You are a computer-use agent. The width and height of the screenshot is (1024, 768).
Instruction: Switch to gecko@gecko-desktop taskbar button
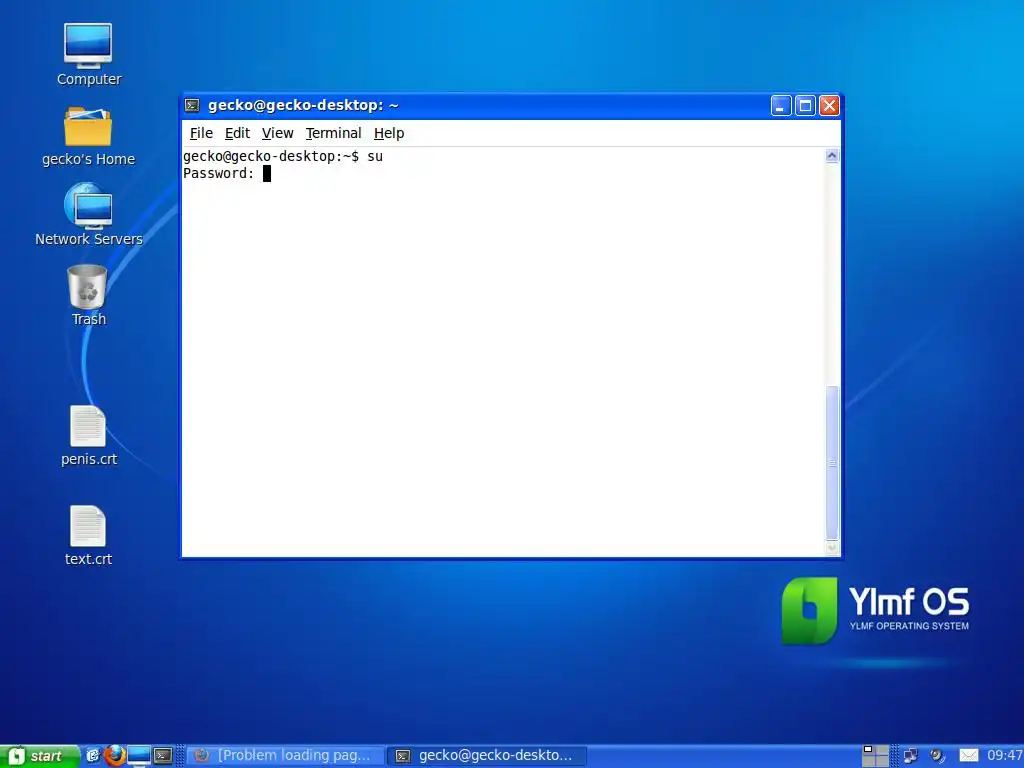(488, 756)
